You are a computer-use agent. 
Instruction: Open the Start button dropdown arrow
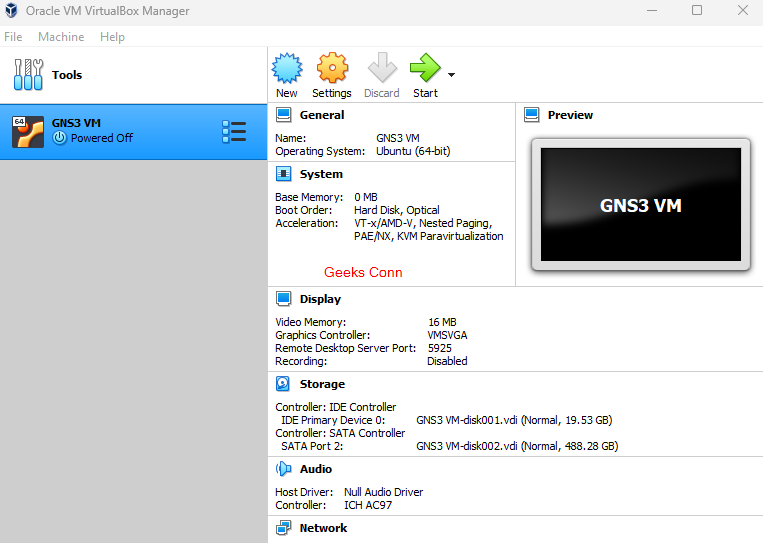tap(452, 75)
